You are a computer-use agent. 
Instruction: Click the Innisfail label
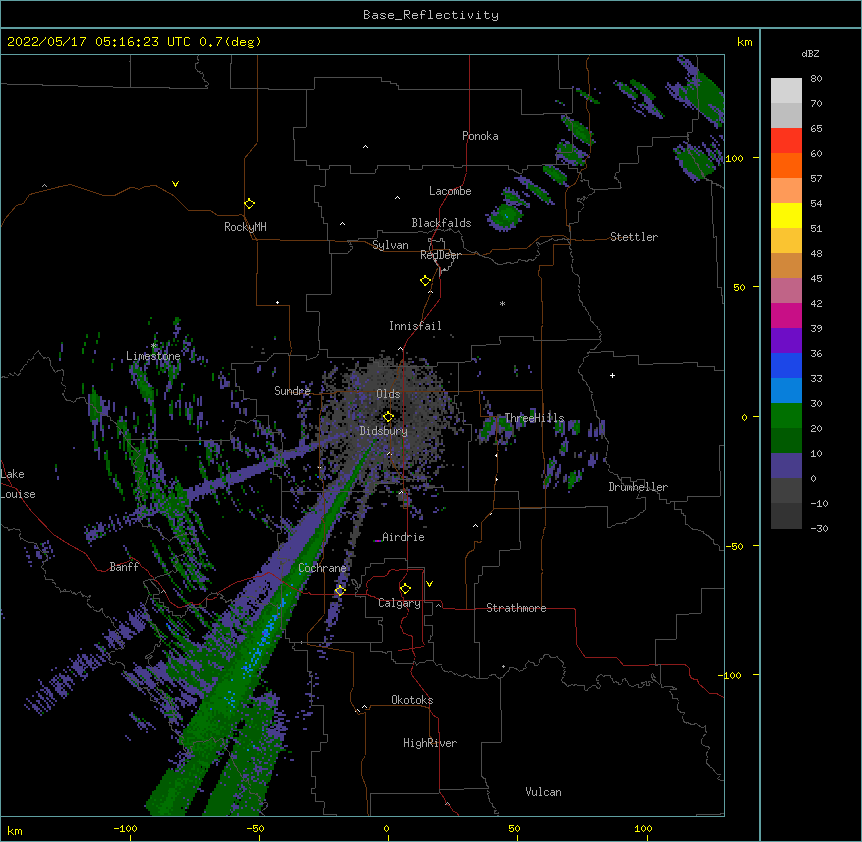coord(415,326)
